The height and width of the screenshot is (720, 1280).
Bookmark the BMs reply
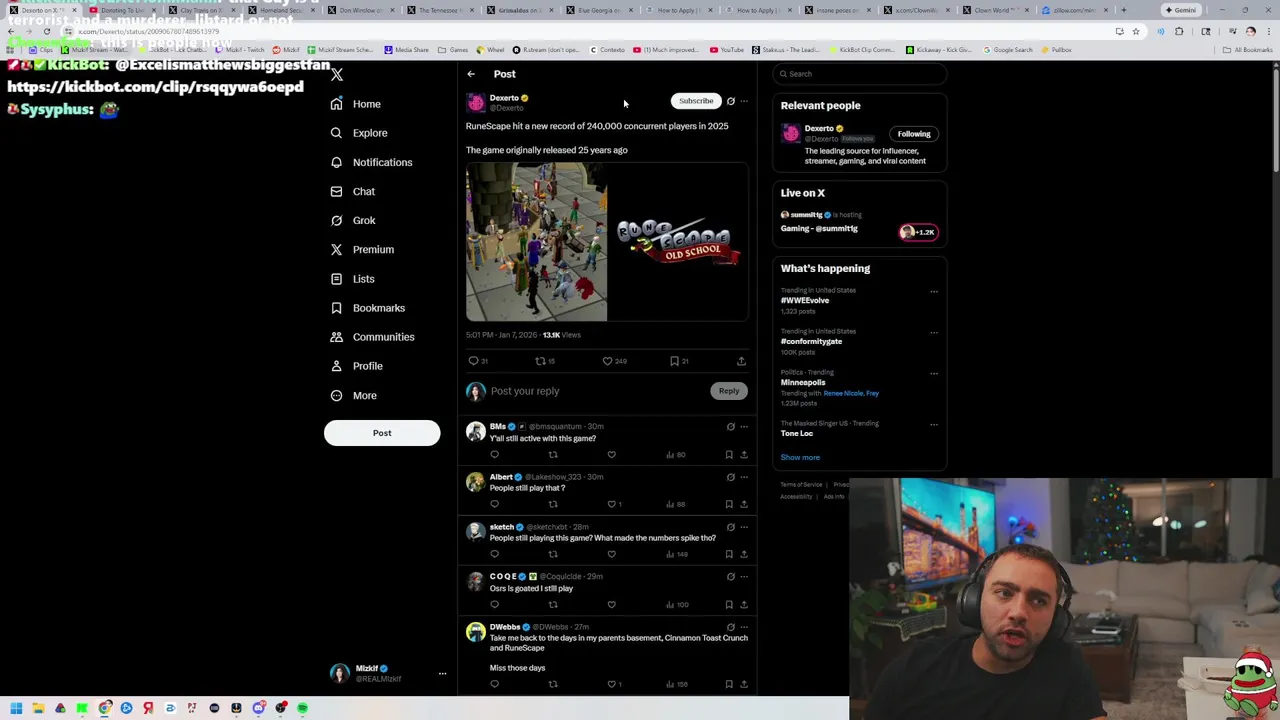[729, 455]
